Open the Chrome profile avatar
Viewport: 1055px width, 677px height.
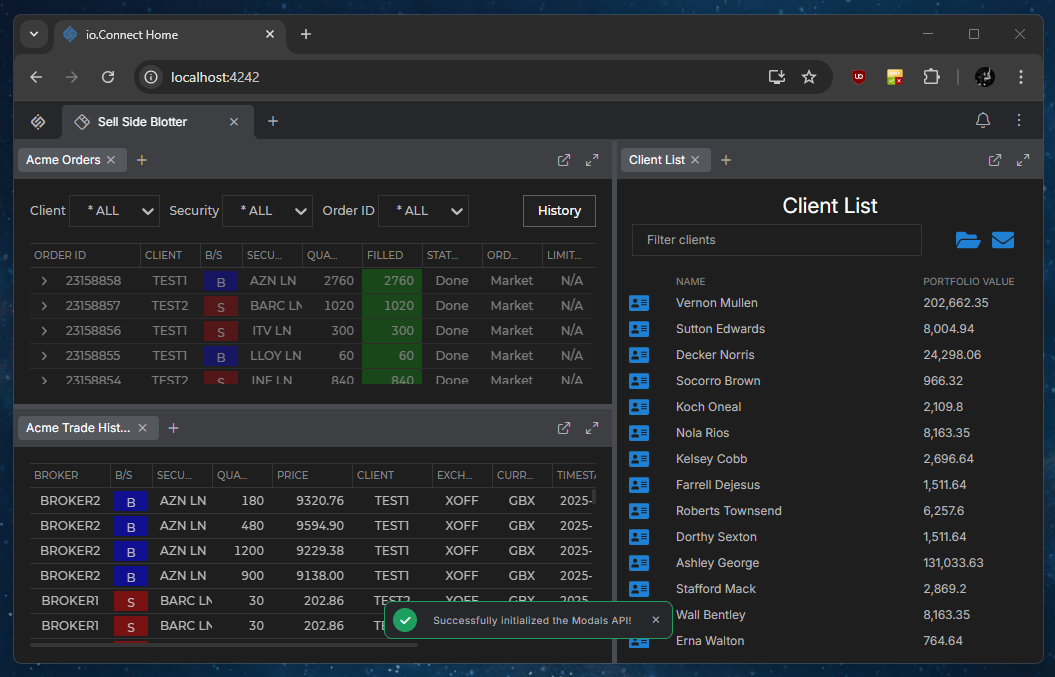984,77
